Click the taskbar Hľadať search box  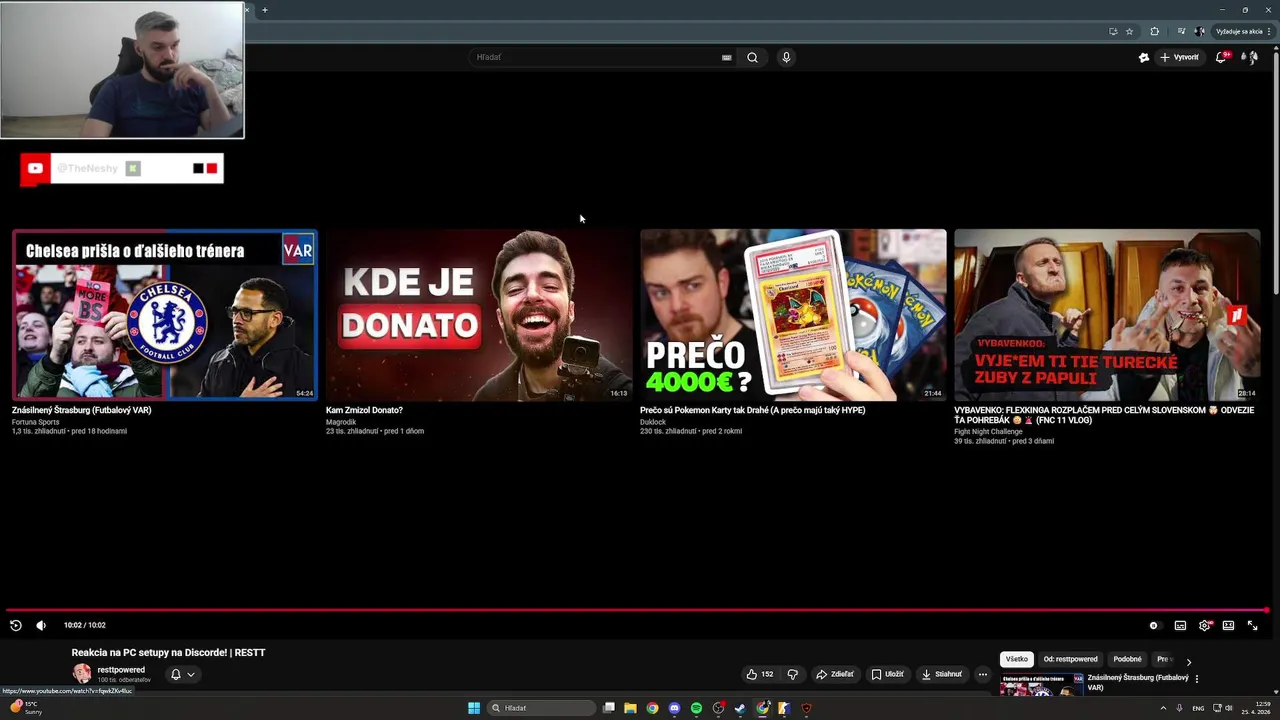(x=542, y=708)
